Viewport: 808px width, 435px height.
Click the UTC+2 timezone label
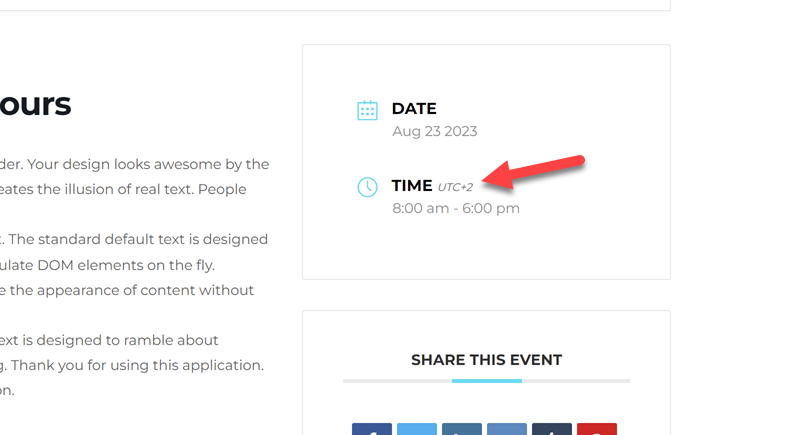coord(455,187)
